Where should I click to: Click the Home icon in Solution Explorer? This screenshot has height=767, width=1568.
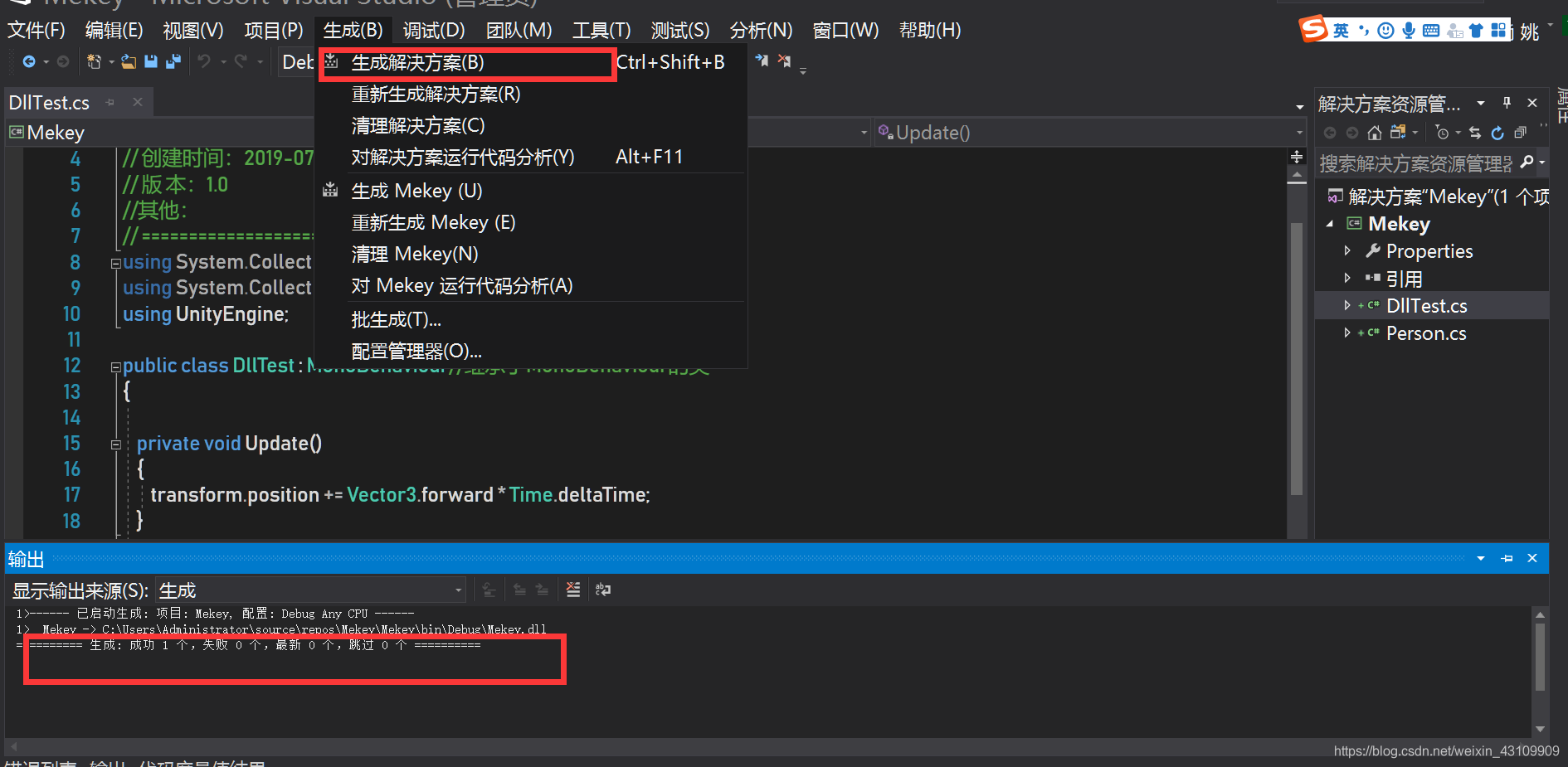point(1375,133)
